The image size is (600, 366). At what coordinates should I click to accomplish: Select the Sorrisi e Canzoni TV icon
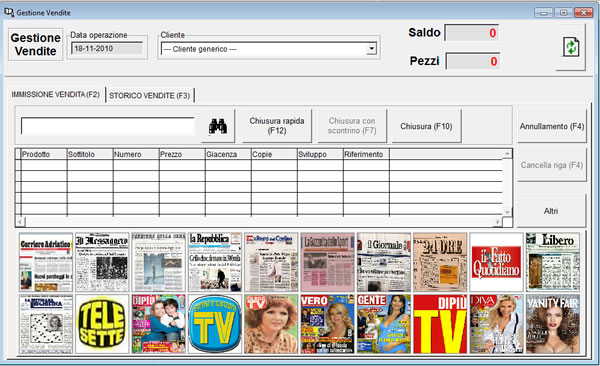(x=215, y=324)
